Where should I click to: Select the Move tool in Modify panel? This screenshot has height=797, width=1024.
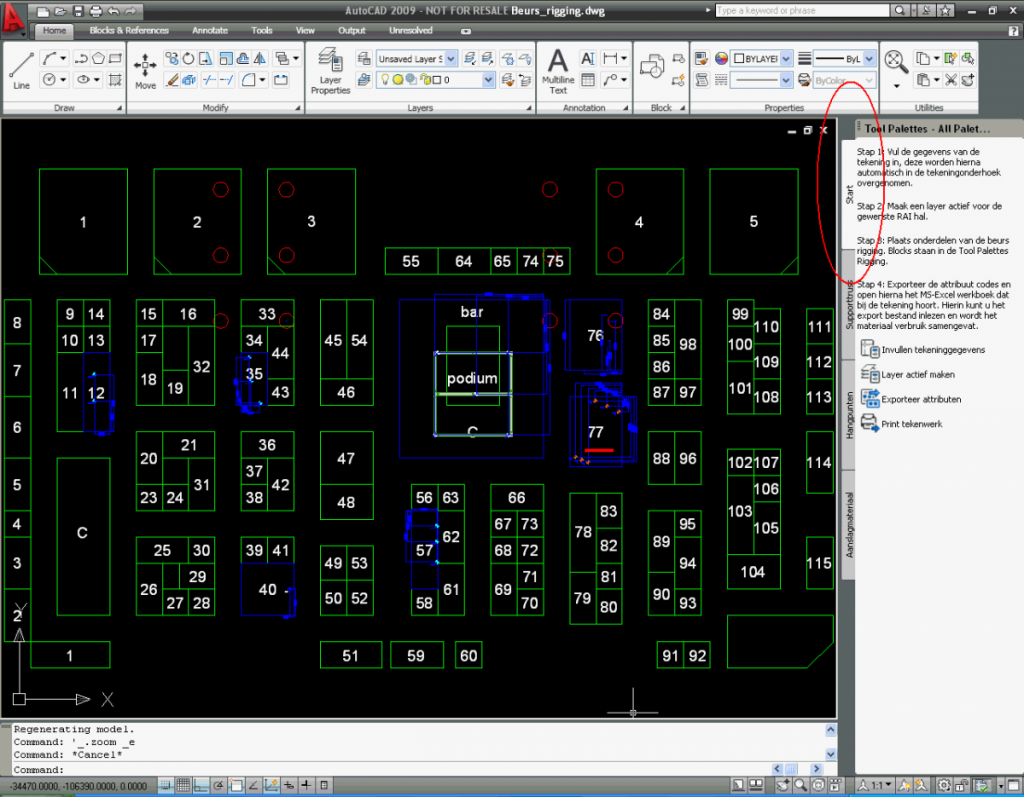[145, 66]
